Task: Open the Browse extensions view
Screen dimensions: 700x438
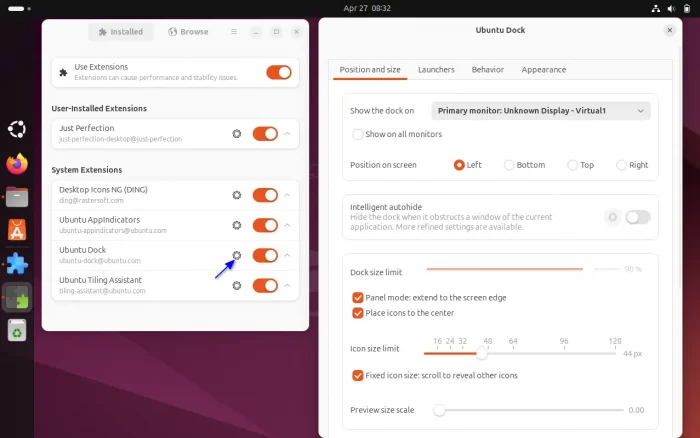Action: tap(187, 32)
